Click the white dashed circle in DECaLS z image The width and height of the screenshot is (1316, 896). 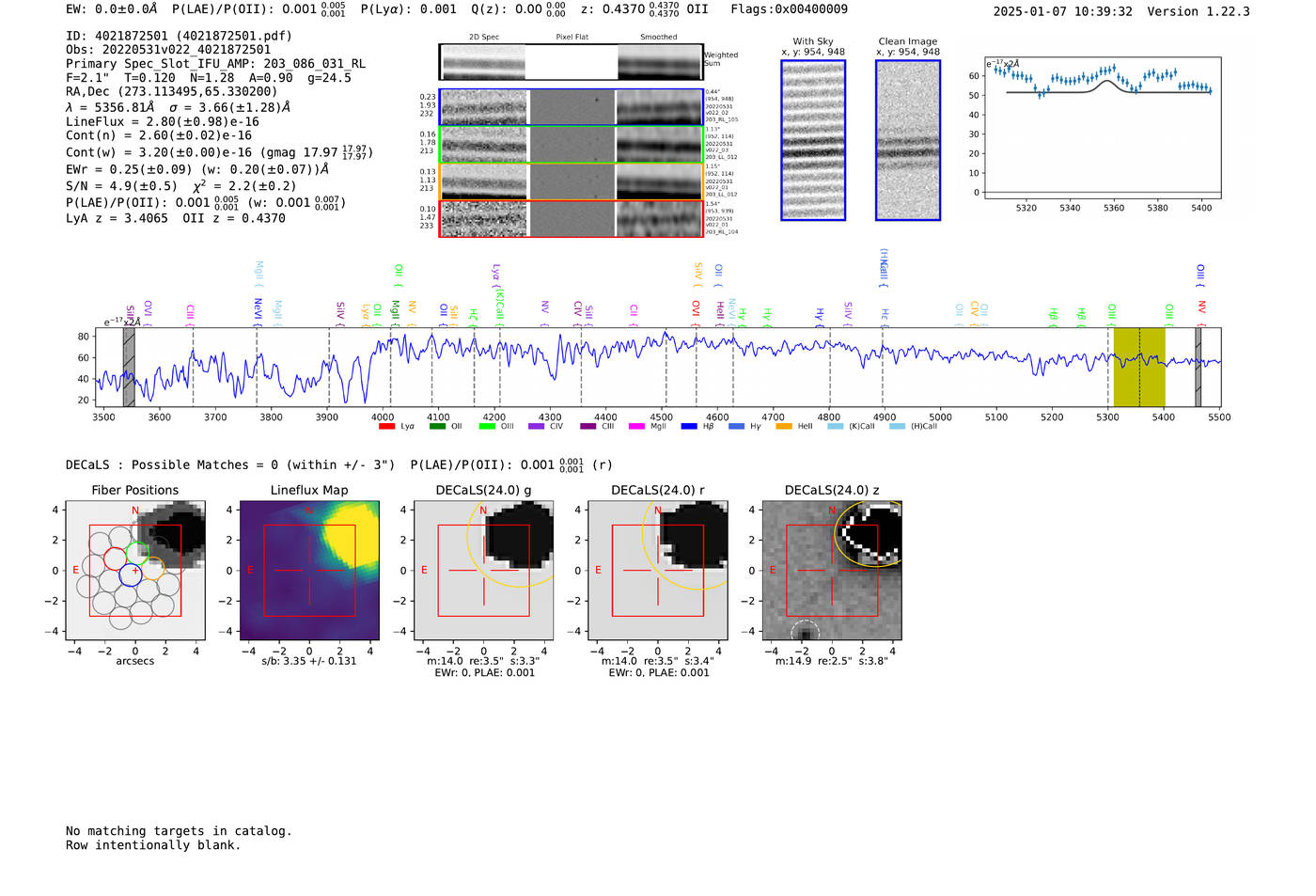tap(804, 633)
